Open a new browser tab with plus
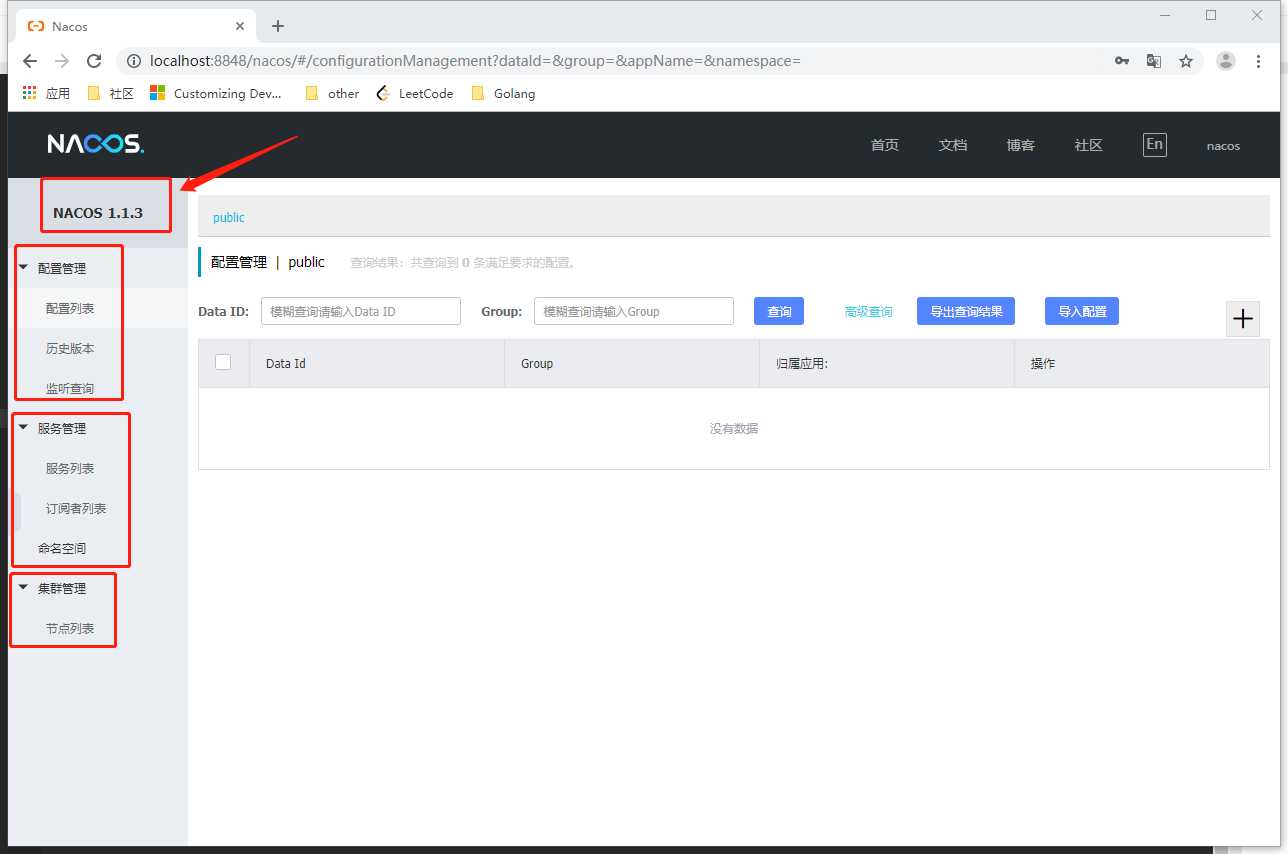The height and width of the screenshot is (854, 1288). click(278, 26)
